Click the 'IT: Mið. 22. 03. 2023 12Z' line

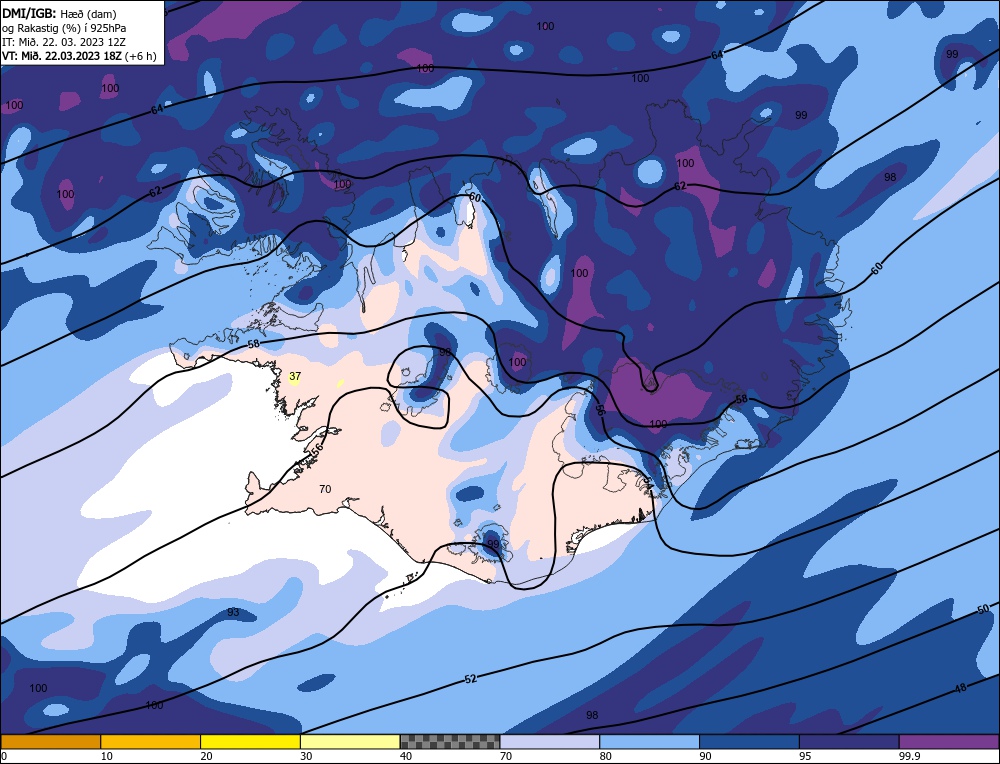coord(64,42)
